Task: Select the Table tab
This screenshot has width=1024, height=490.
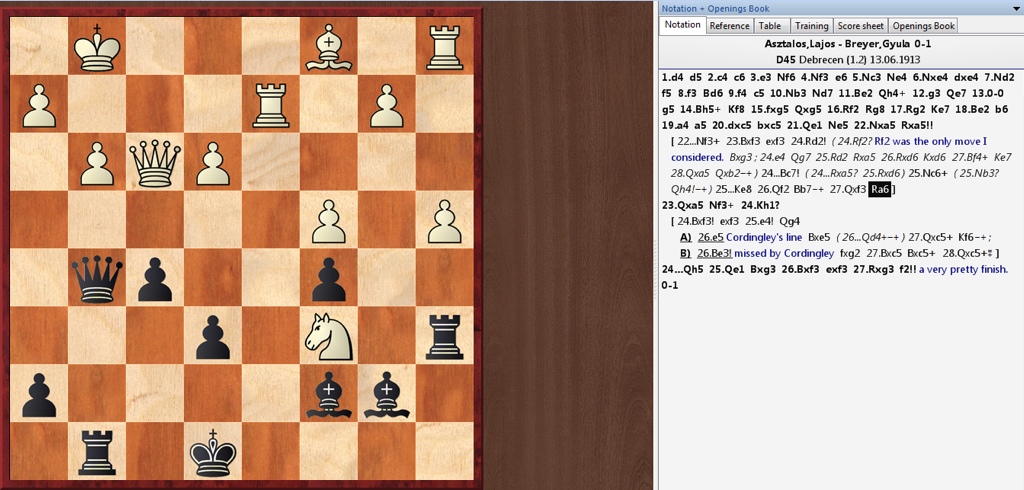Action: (770, 26)
